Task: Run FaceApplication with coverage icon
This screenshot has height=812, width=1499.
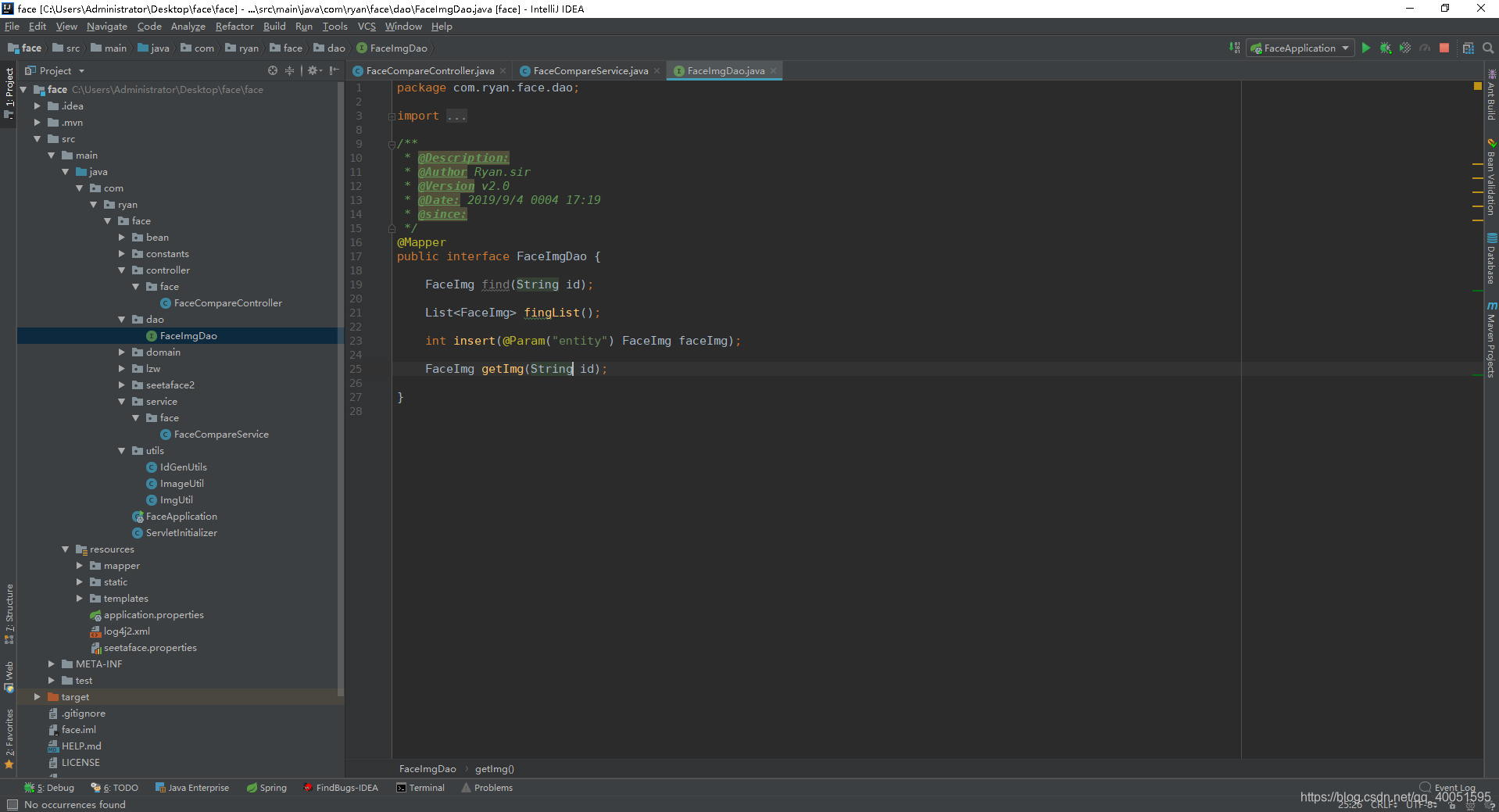Action: point(1405,48)
